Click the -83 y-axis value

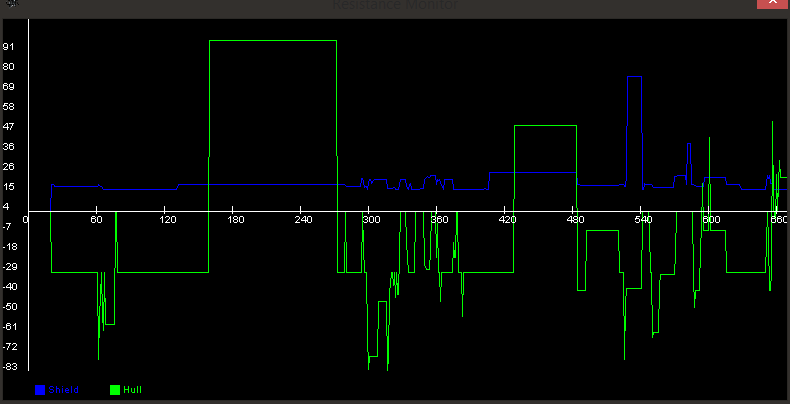10,367
